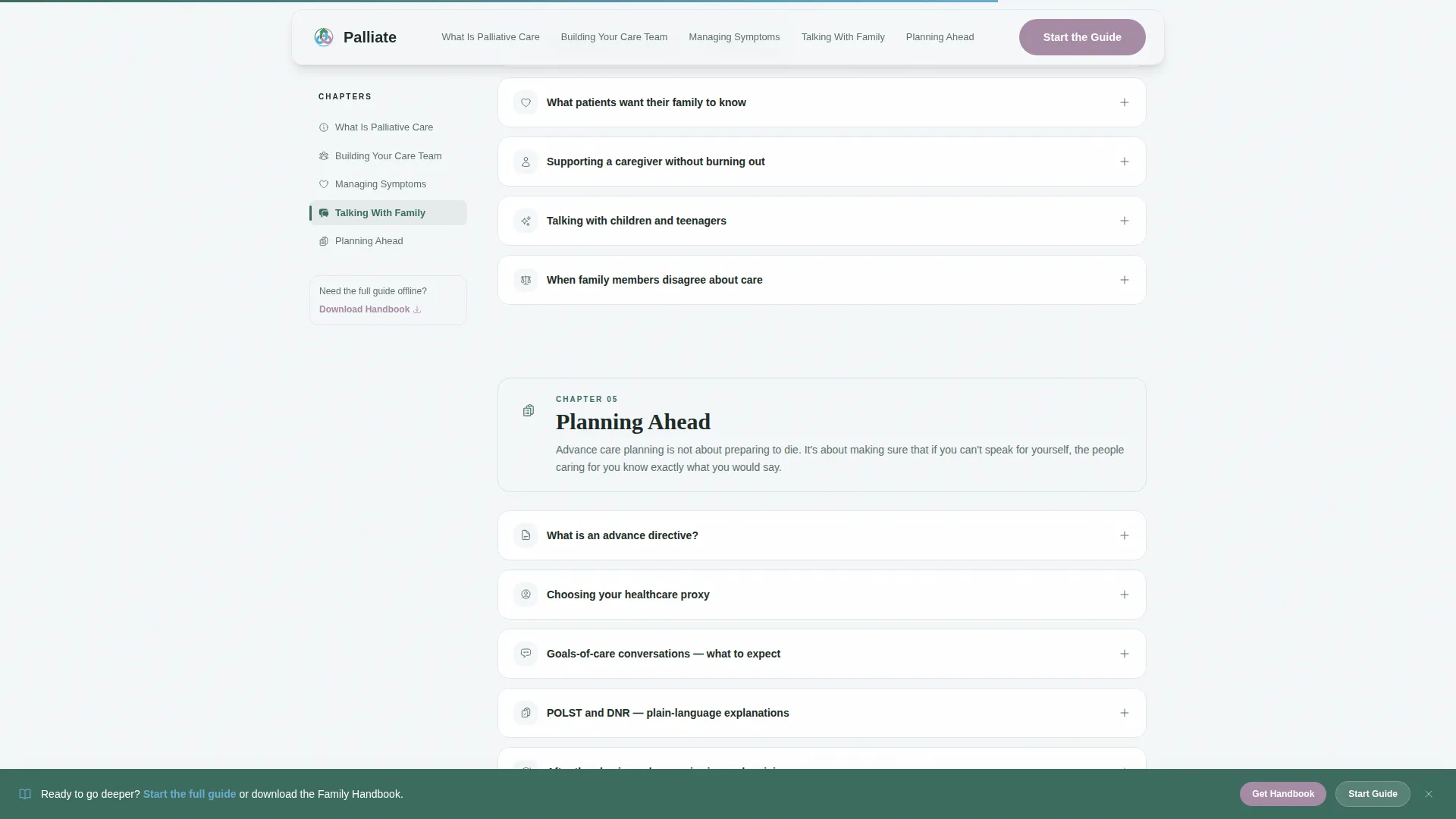Click the heart icon next to 'Managing Symptoms' in sidebar
Image resolution: width=1456 pixels, height=819 pixels.
coord(324,184)
